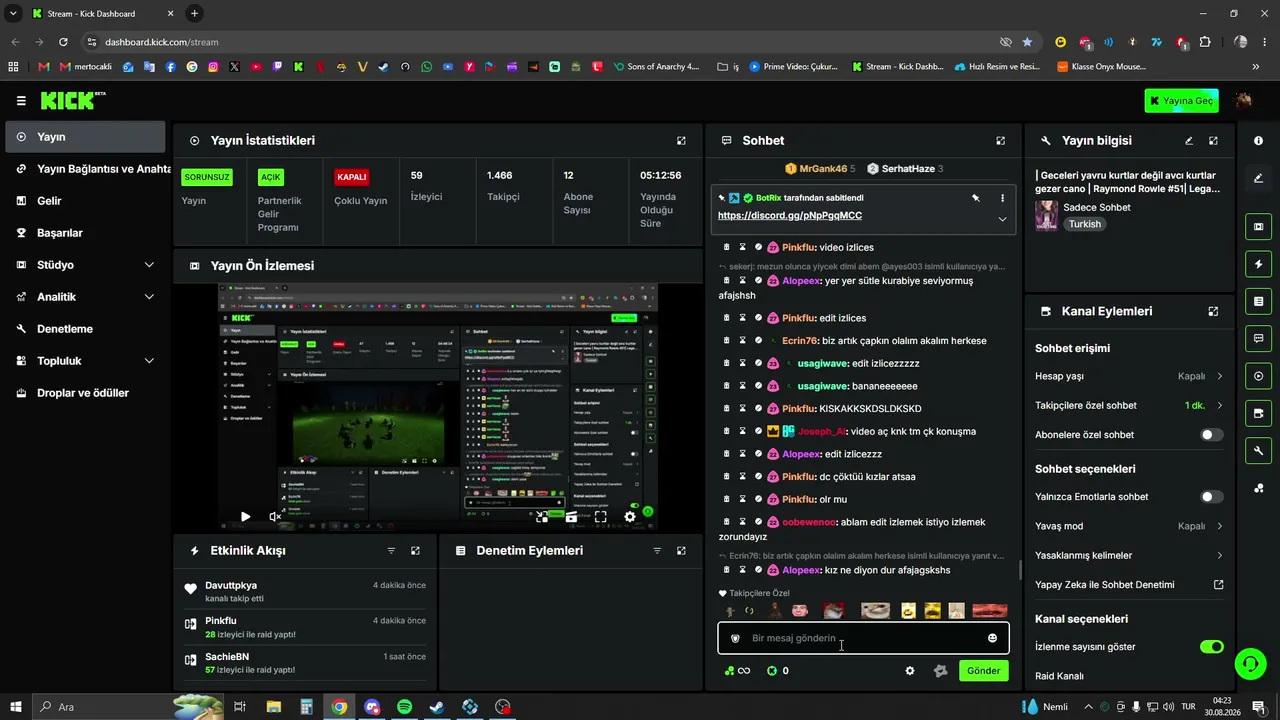The width and height of the screenshot is (1280, 720).
Task: Open the Sons of Anarchy bookmark
Action: (x=656, y=67)
